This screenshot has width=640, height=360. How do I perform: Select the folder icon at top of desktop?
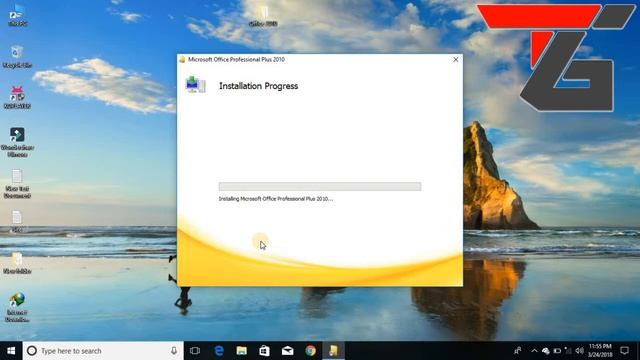click(x=263, y=16)
